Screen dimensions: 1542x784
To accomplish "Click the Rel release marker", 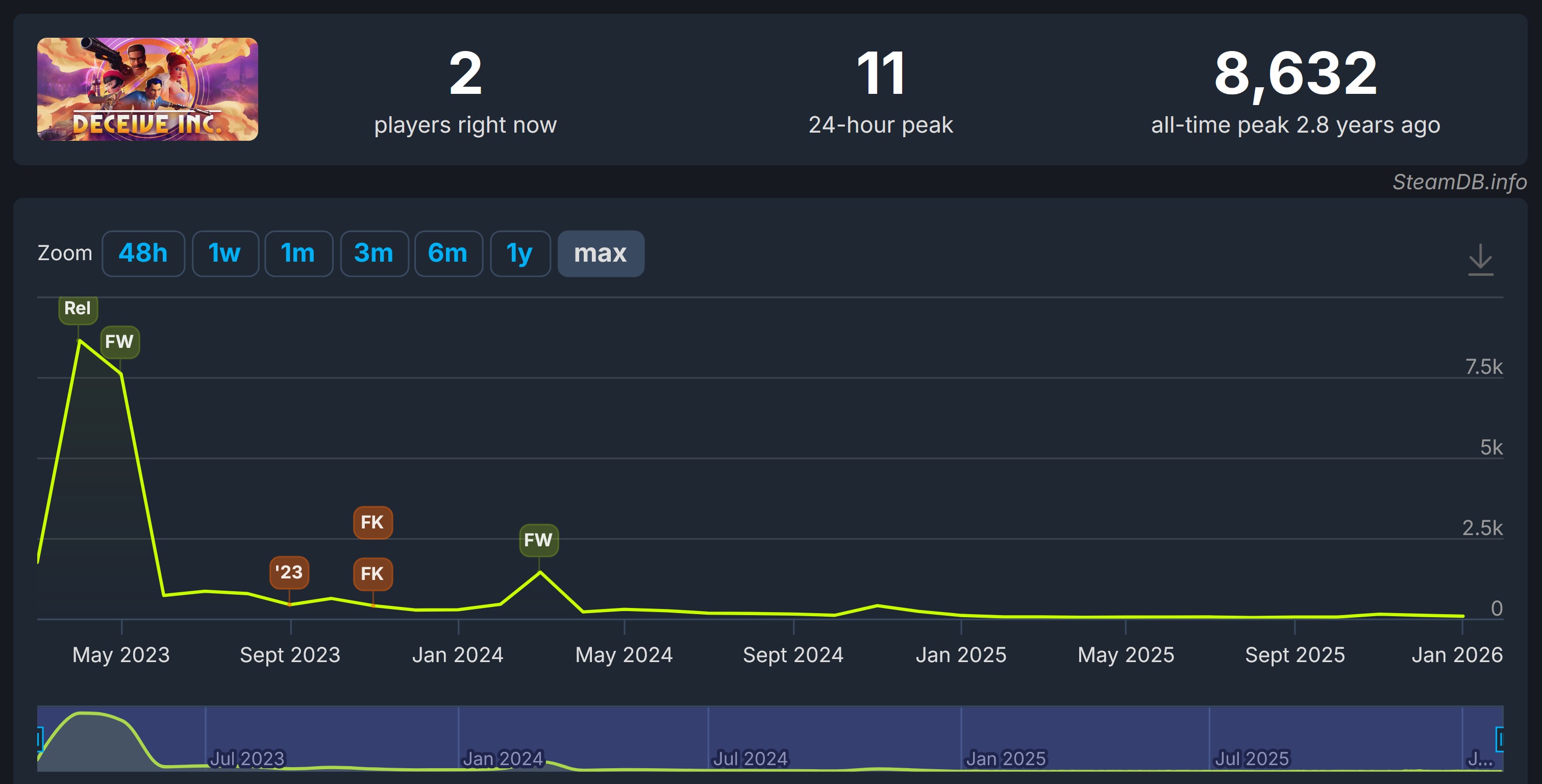I will 78,309.
